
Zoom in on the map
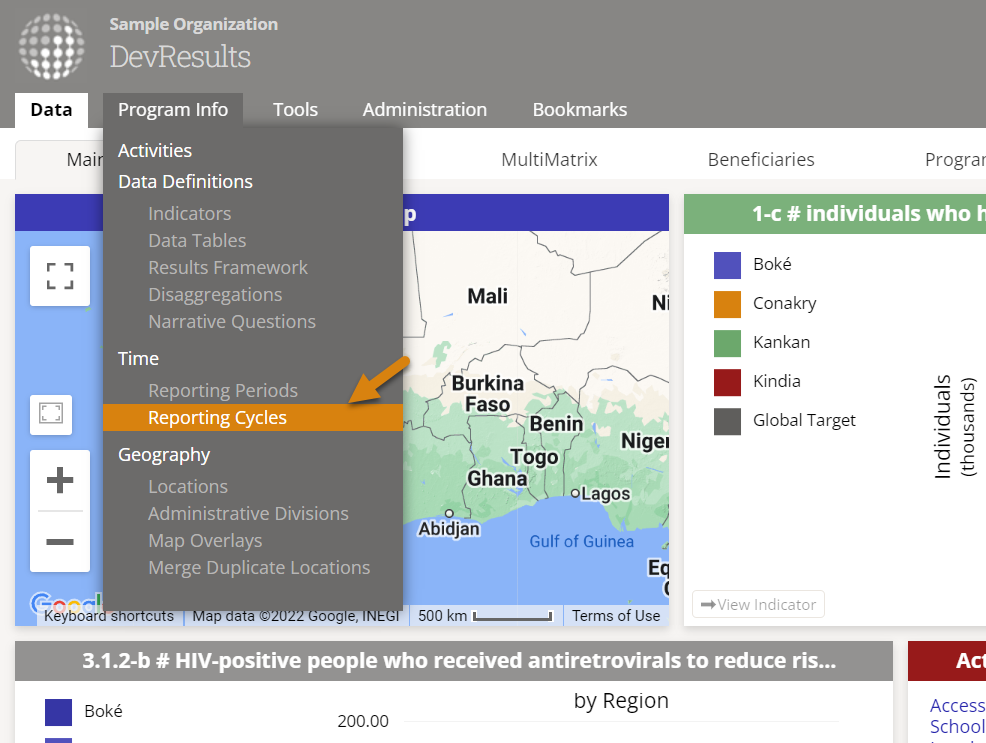(x=60, y=481)
